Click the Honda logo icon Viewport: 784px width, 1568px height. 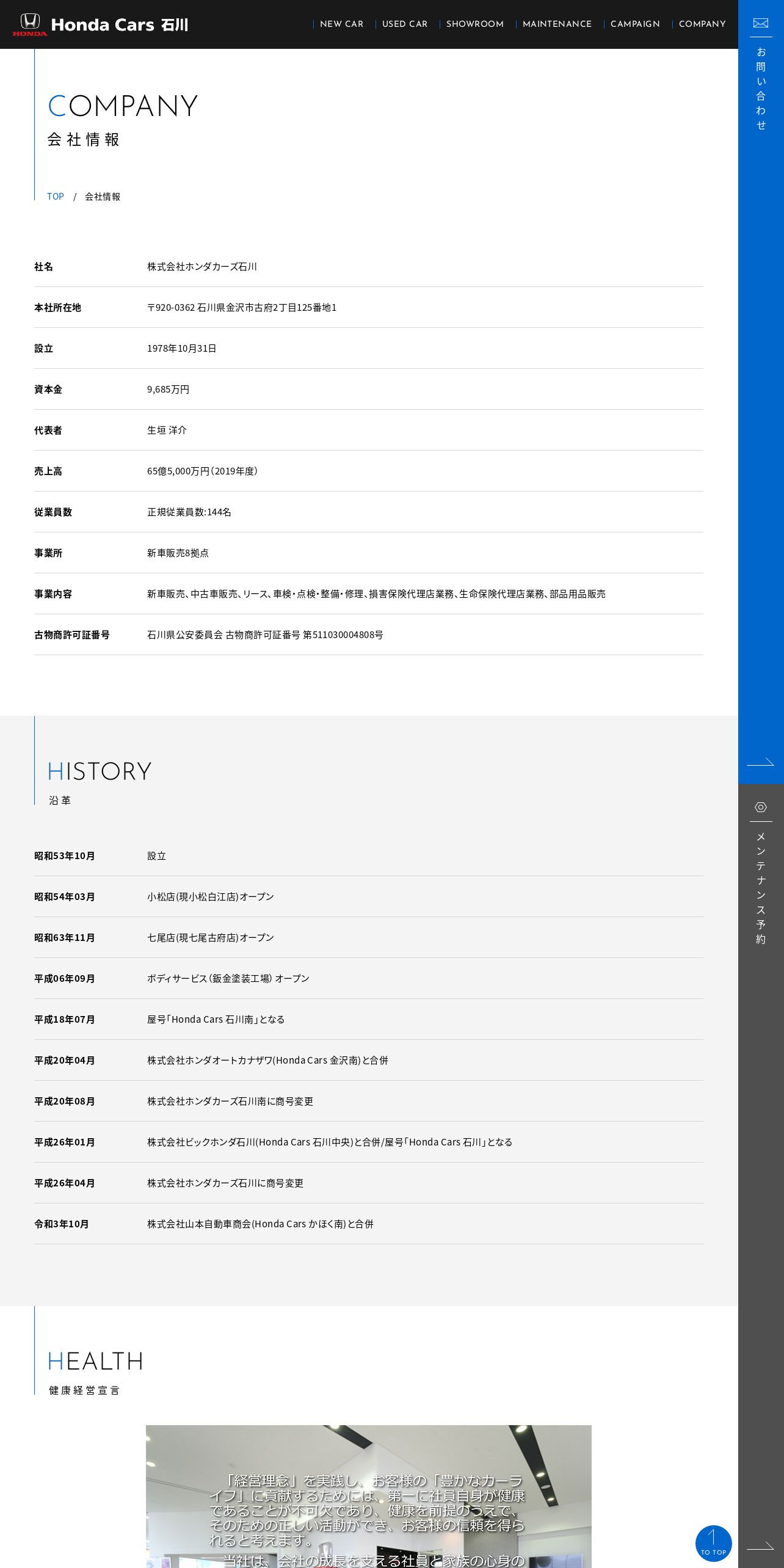tap(30, 24)
